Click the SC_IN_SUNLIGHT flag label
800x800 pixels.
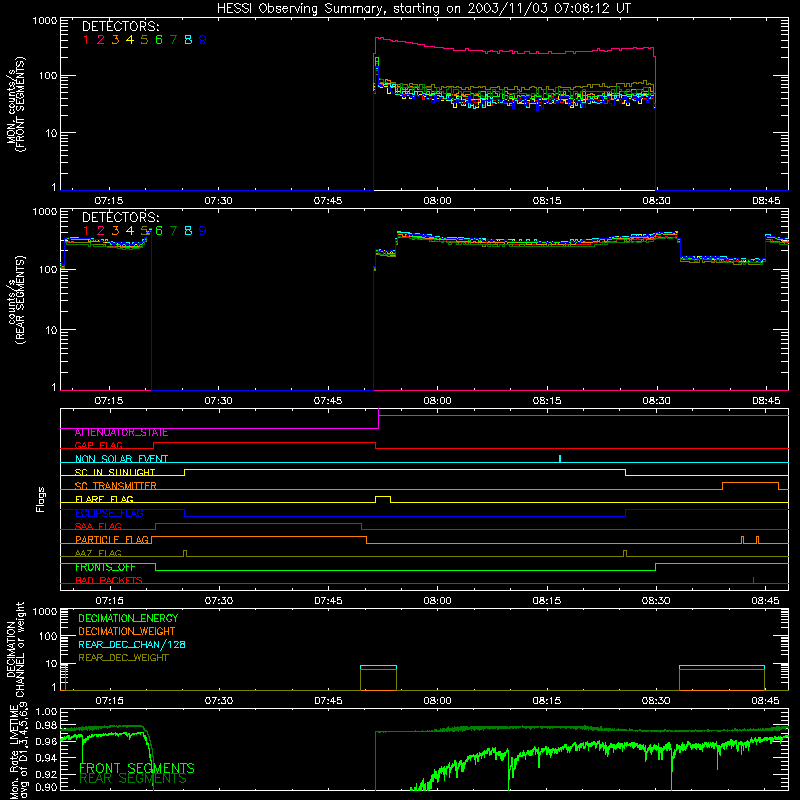click(x=115, y=472)
